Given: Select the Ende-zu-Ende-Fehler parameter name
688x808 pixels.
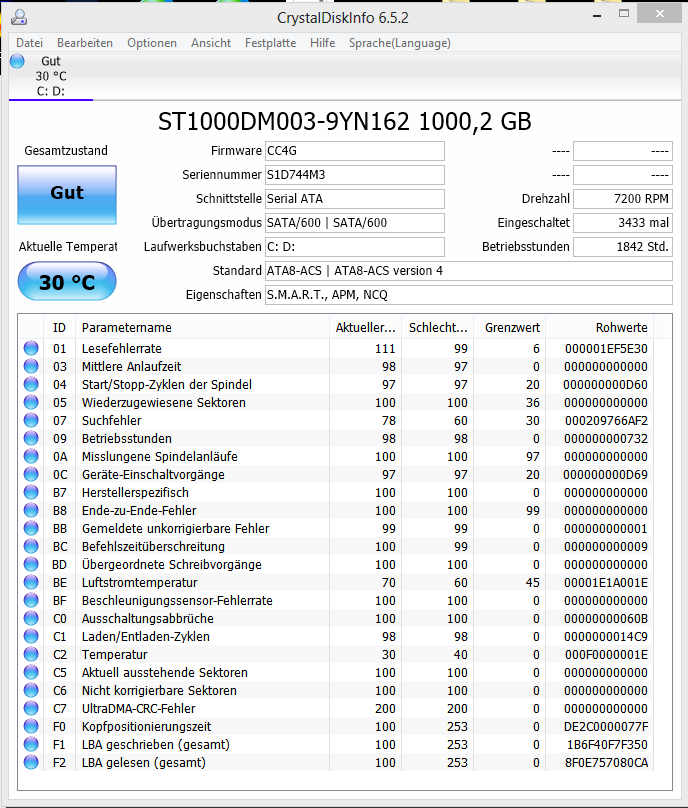Looking at the screenshot, I should click(139, 511).
